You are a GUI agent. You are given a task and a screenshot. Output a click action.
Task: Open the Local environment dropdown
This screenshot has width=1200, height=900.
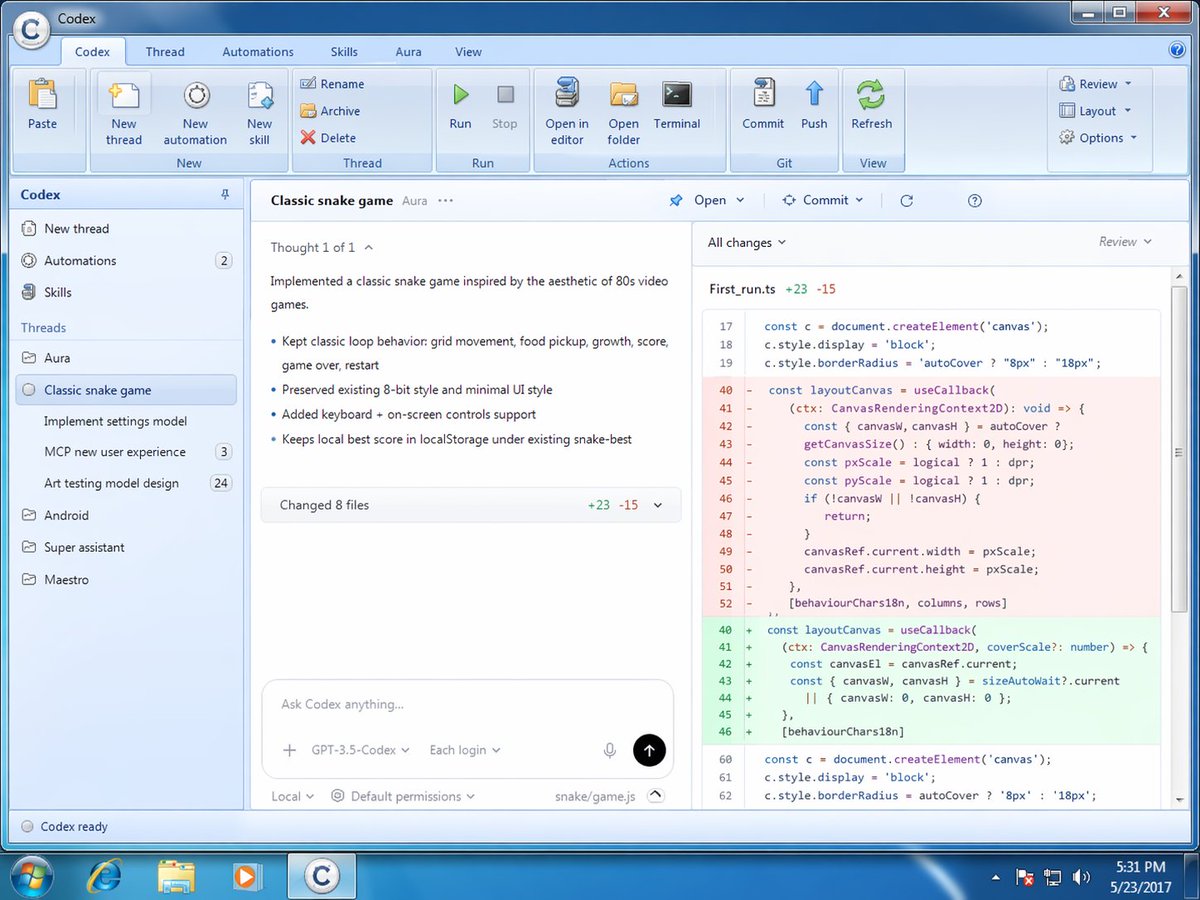(293, 796)
